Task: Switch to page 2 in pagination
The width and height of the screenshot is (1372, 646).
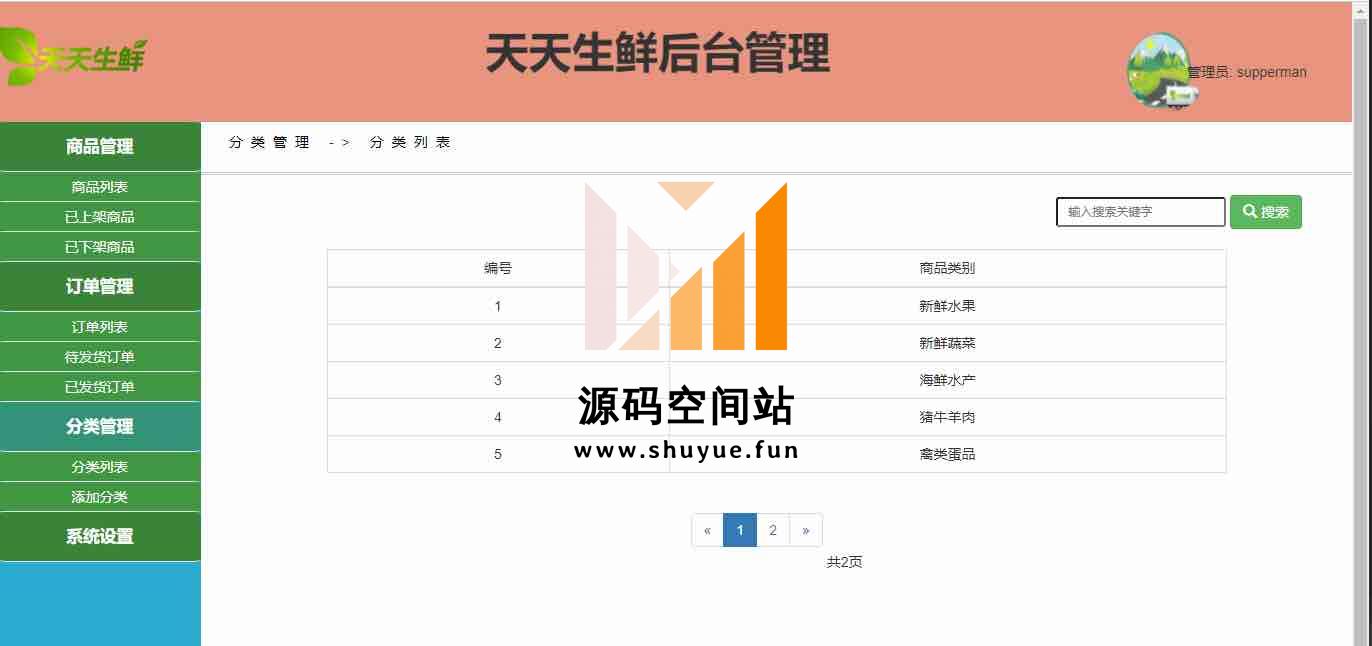Action: (772, 530)
